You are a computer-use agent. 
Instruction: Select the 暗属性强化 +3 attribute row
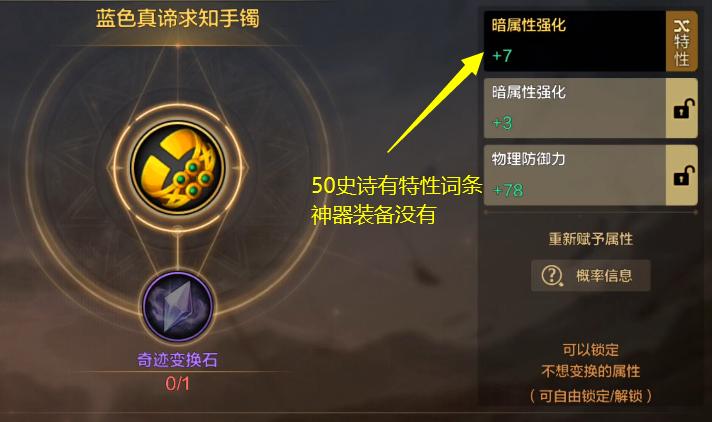575,108
